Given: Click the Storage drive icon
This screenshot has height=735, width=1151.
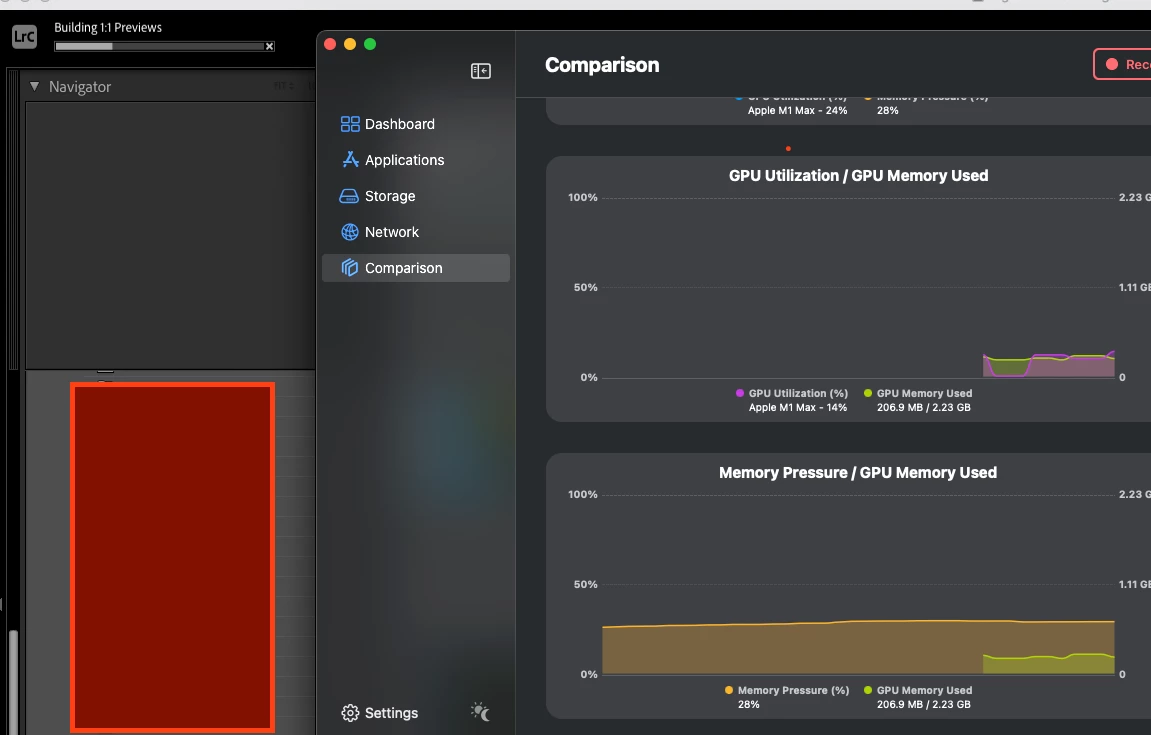Looking at the screenshot, I should 349,196.
